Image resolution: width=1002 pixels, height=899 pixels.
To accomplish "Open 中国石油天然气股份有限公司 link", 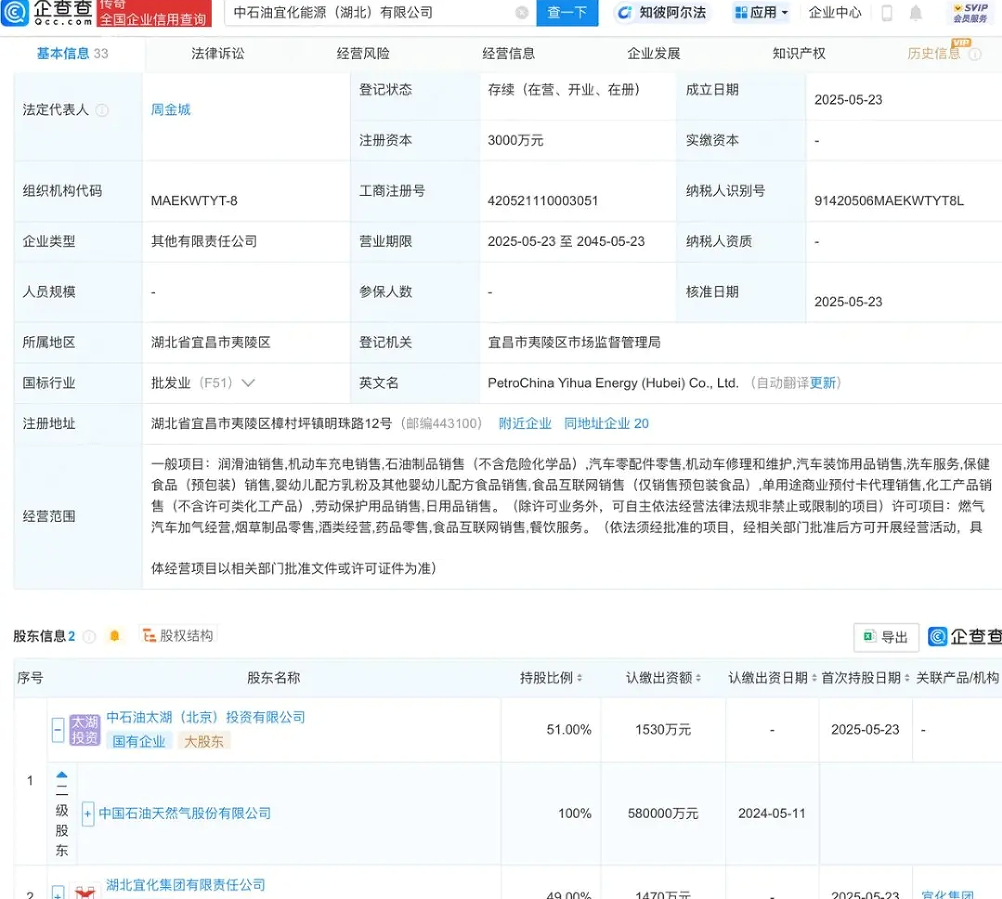I will coord(185,813).
